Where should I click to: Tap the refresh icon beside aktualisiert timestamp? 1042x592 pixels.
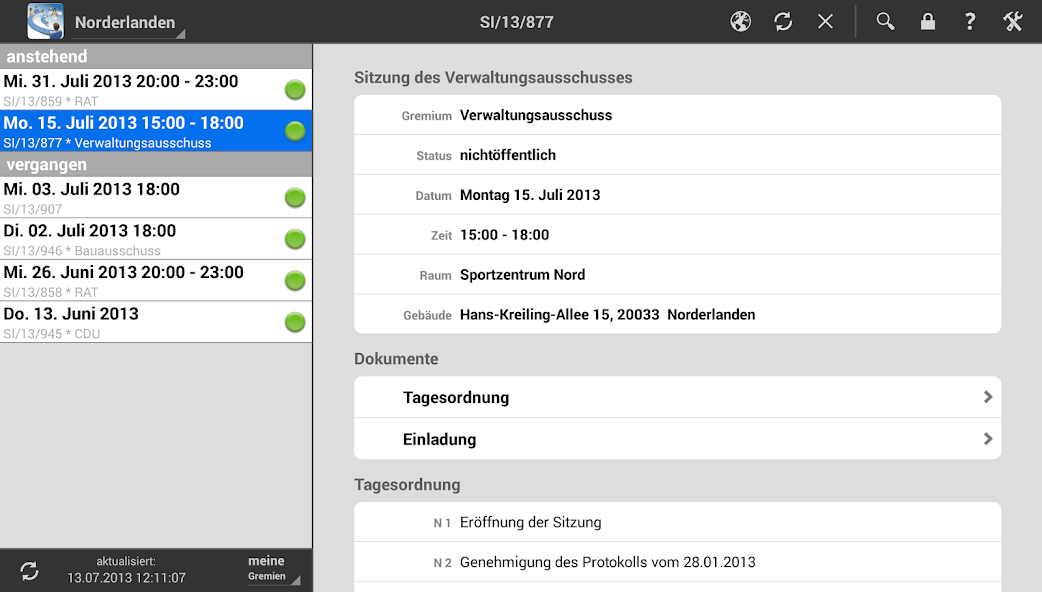pos(29,570)
